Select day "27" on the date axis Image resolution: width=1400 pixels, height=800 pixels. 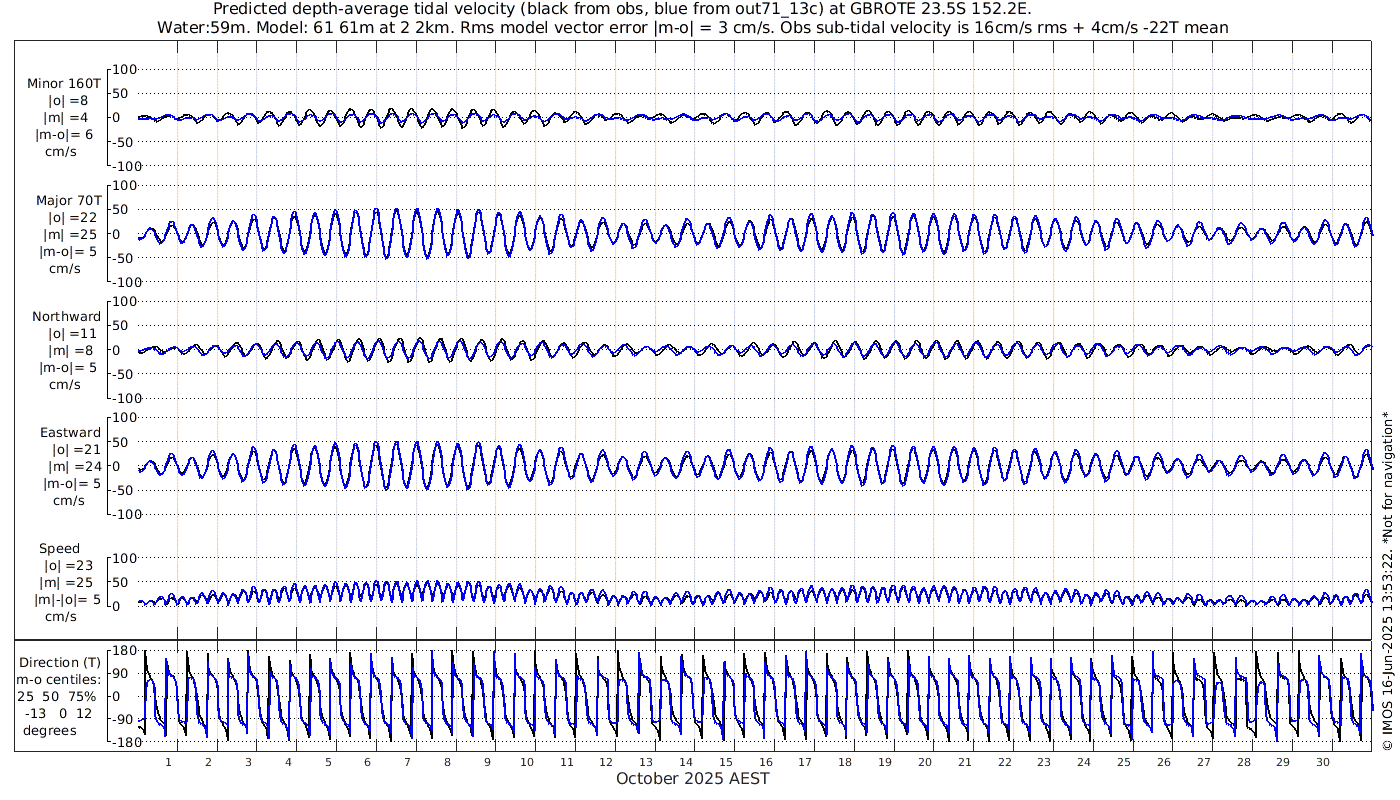(x=1203, y=762)
